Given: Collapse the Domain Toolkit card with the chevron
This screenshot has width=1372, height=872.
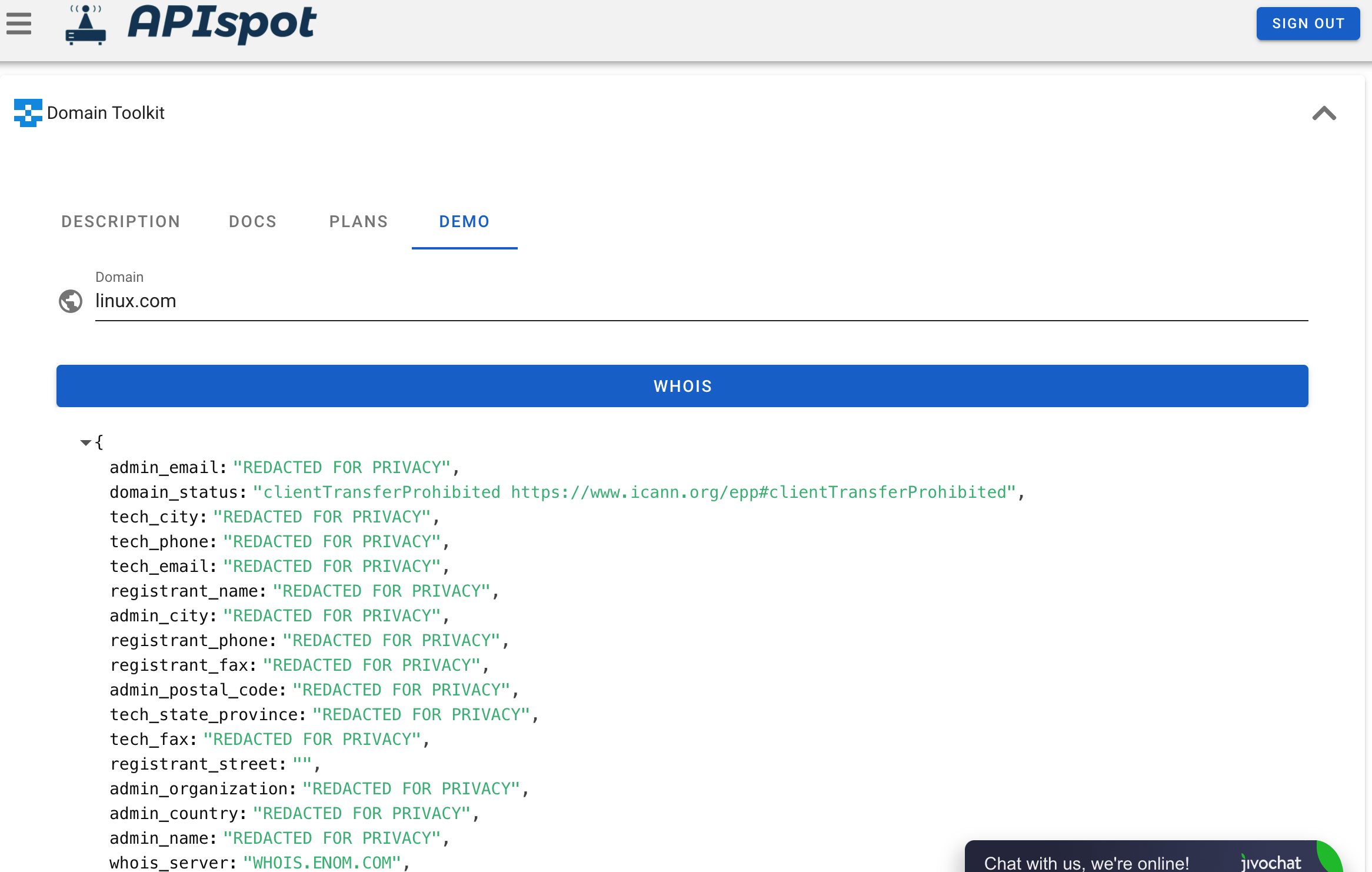Looking at the screenshot, I should click(1324, 113).
